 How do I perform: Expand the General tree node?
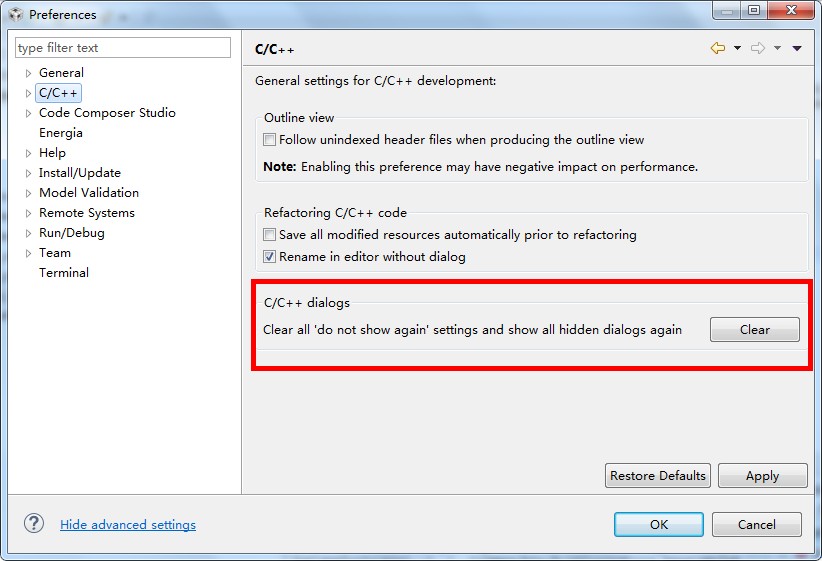(28, 73)
